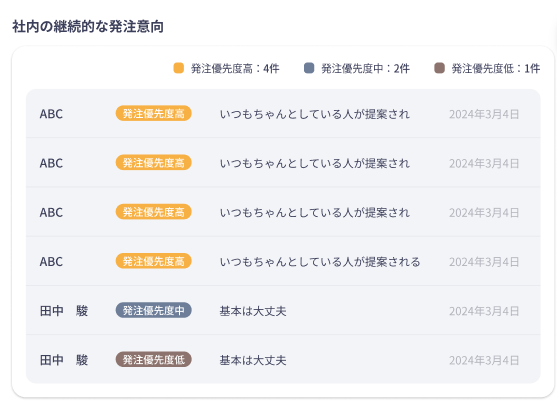Click the brown 発注優先度低 legend swatch
The image size is (557, 405).
[x=439, y=68]
